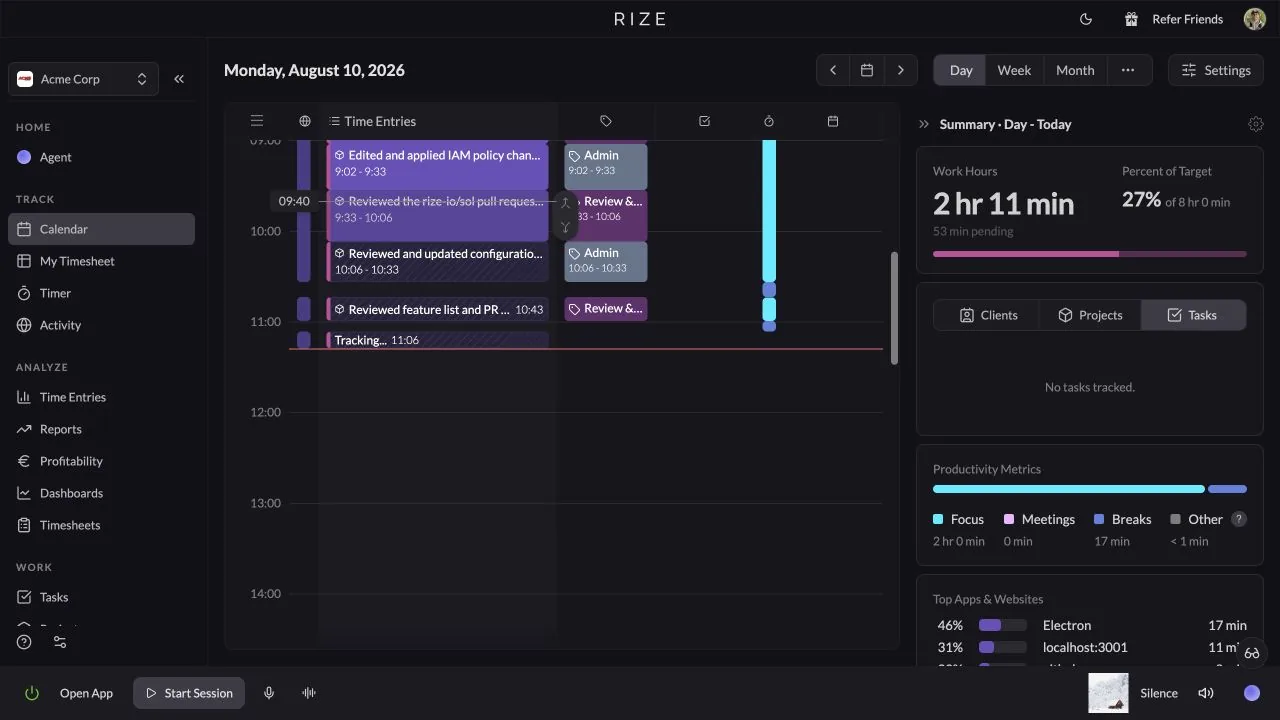Click the globe column icon
This screenshot has width=1280, height=720.
[305, 121]
